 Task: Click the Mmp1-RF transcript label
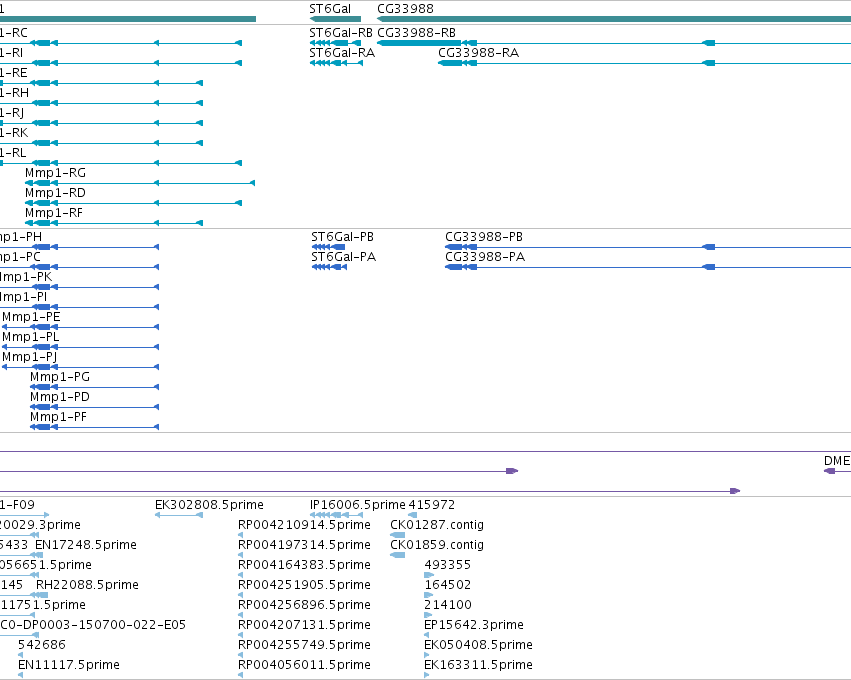[54, 213]
